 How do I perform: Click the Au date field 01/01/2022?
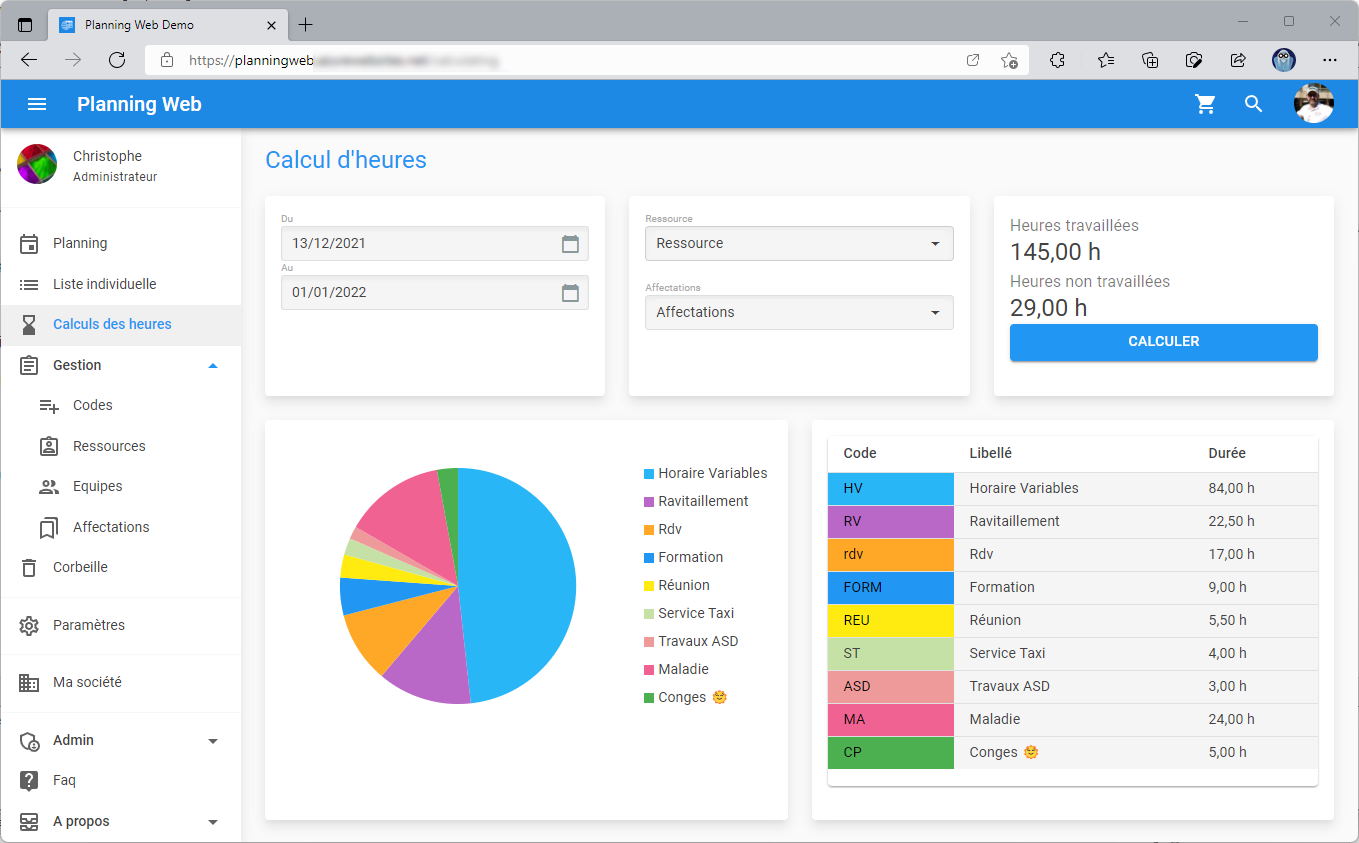point(434,292)
